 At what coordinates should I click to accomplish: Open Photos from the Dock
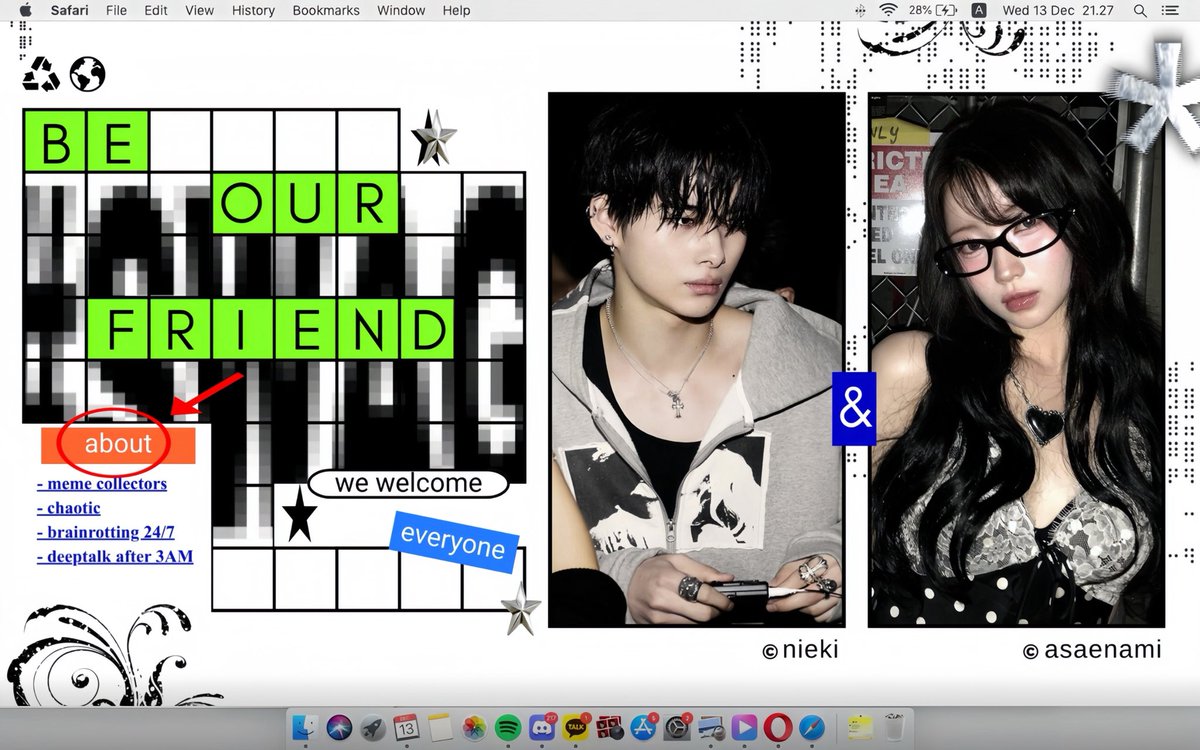point(474,726)
